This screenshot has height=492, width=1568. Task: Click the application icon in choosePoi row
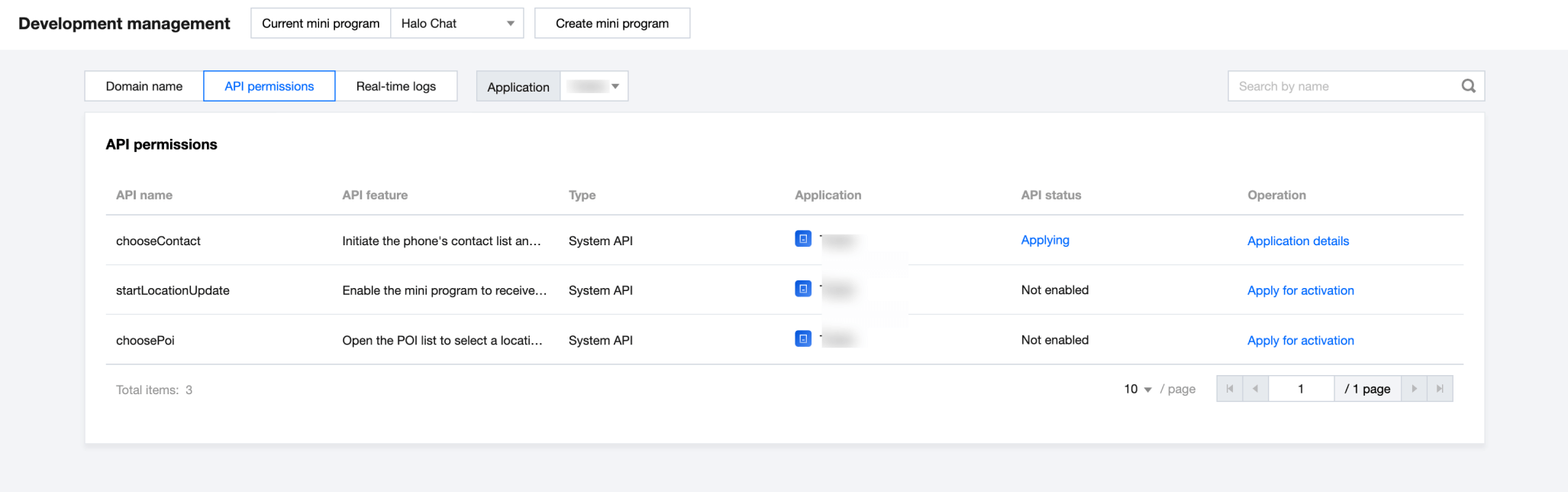[803, 338]
